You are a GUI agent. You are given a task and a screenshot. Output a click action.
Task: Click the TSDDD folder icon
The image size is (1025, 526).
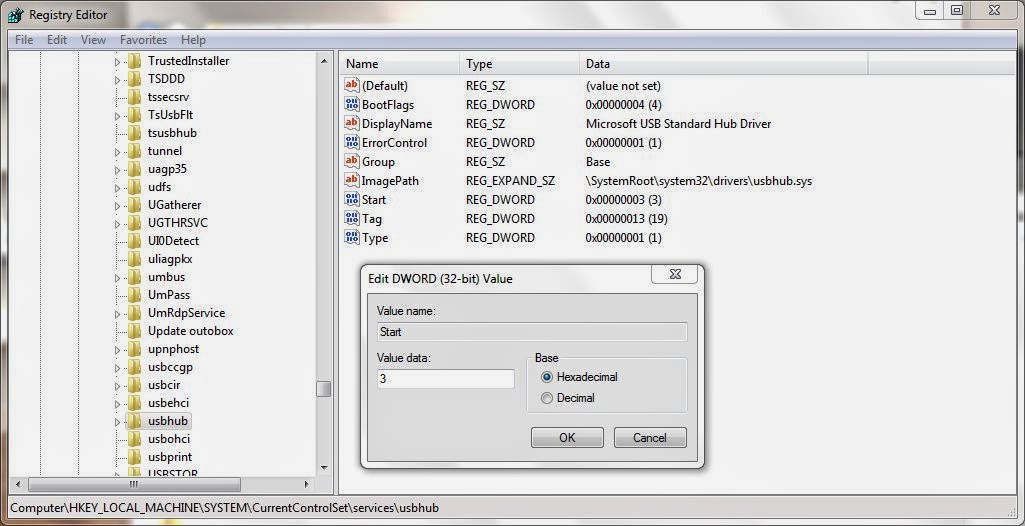134,78
